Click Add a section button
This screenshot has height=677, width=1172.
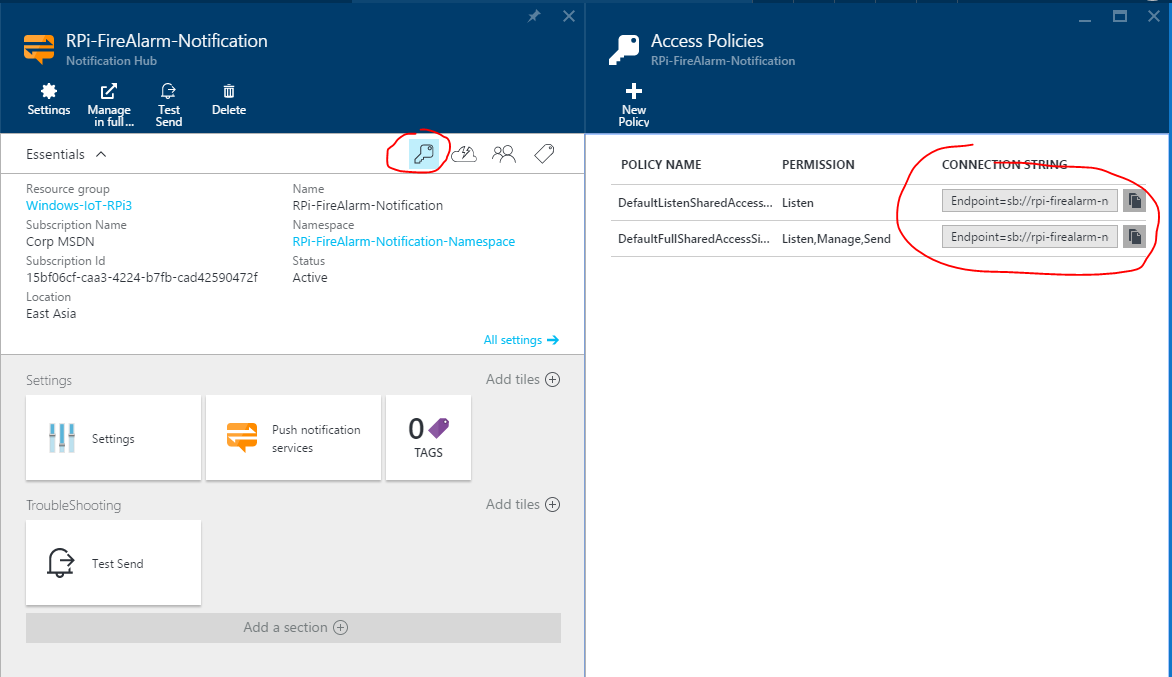293,628
